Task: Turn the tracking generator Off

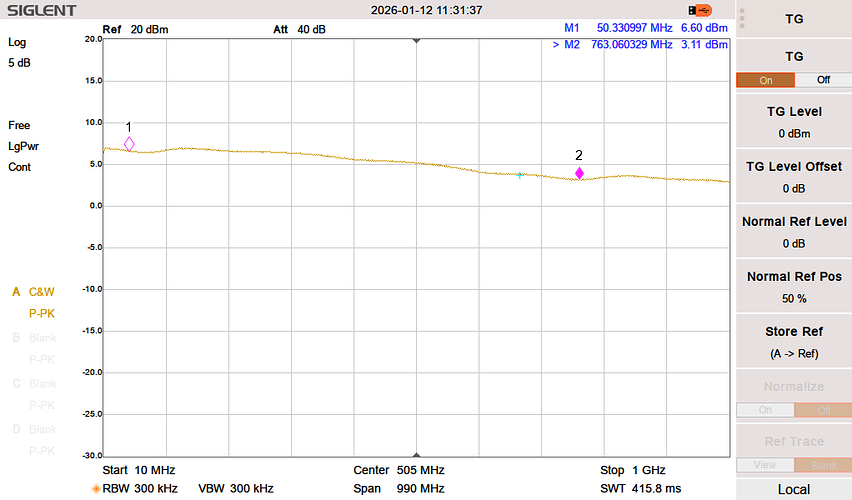Action: click(x=823, y=80)
